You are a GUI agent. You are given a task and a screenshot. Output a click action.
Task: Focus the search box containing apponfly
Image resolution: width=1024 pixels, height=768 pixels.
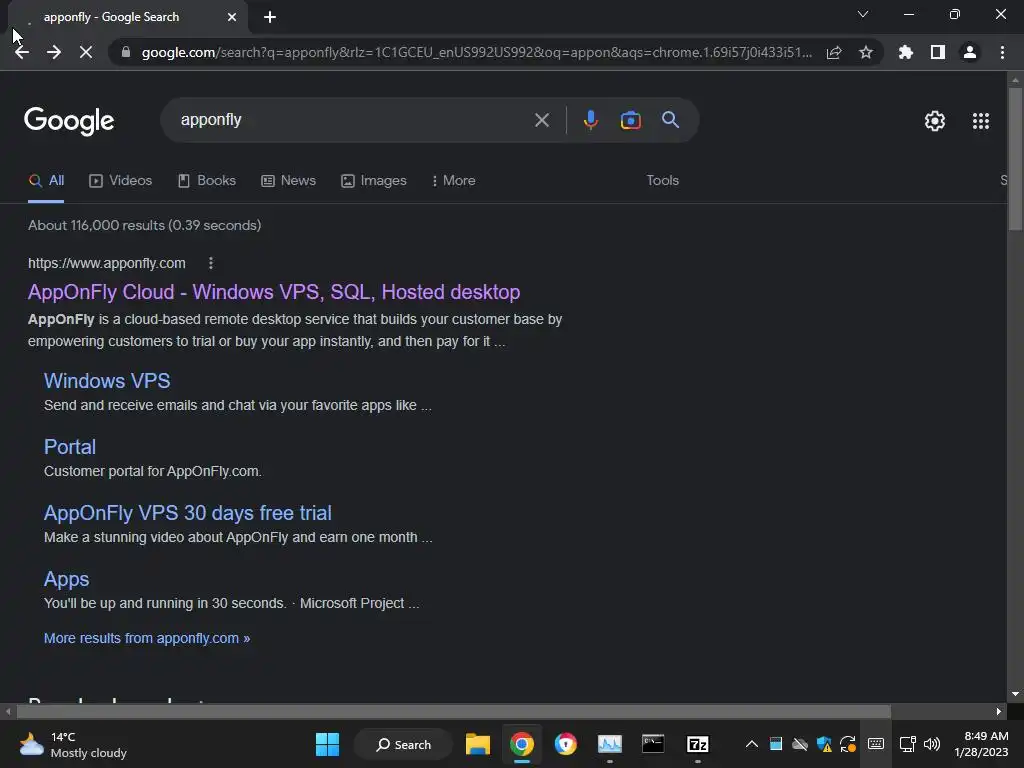(353, 120)
